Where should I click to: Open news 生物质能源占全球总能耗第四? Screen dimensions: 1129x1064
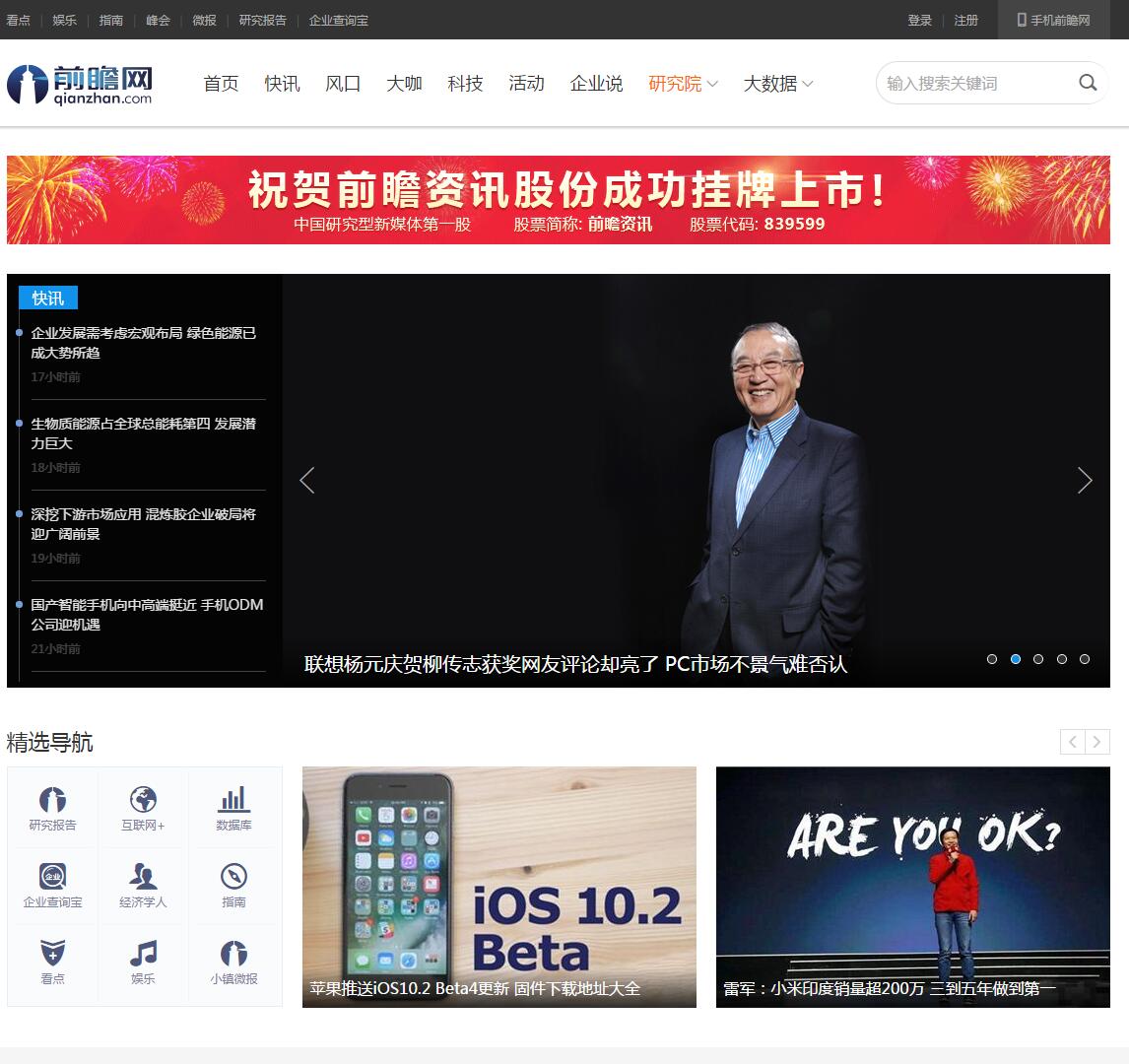(x=143, y=433)
